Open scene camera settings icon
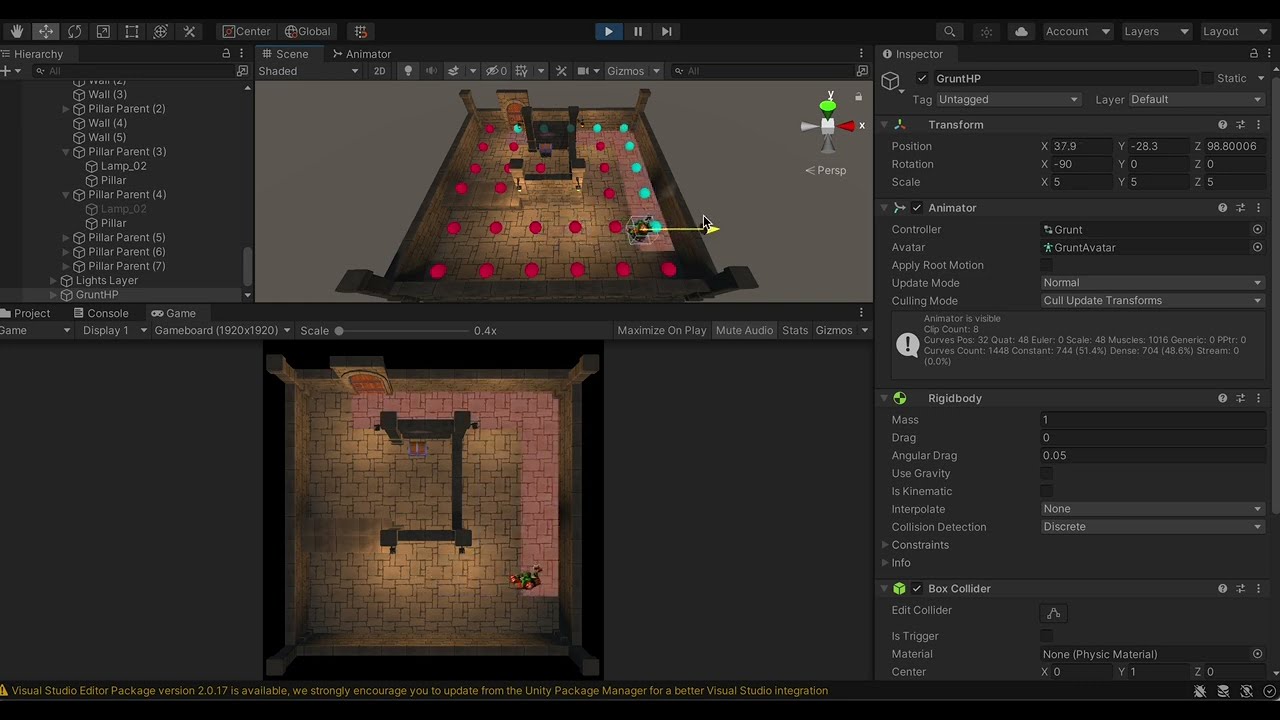This screenshot has height=720, width=1280. (x=583, y=71)
